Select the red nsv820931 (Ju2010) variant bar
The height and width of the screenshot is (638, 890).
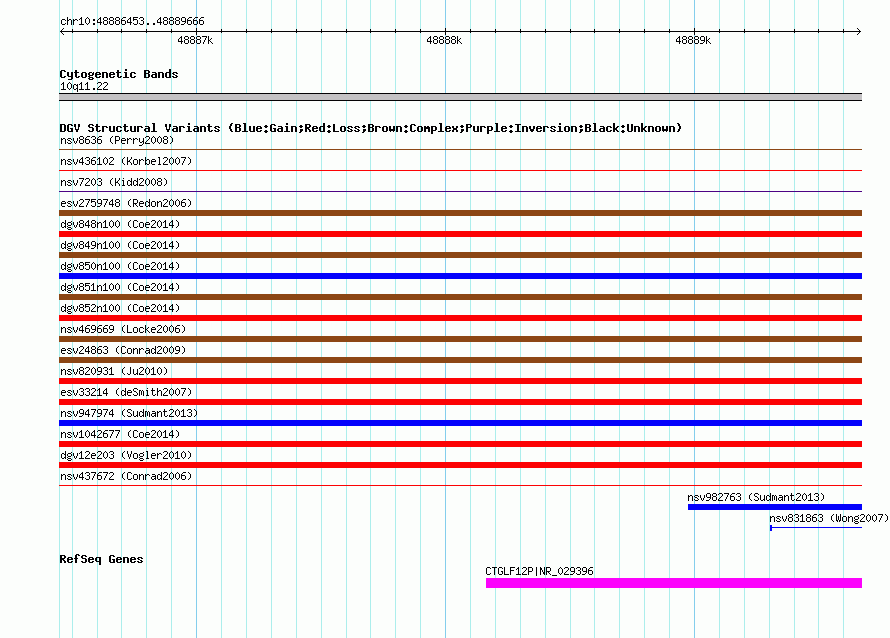click(460, 381)
